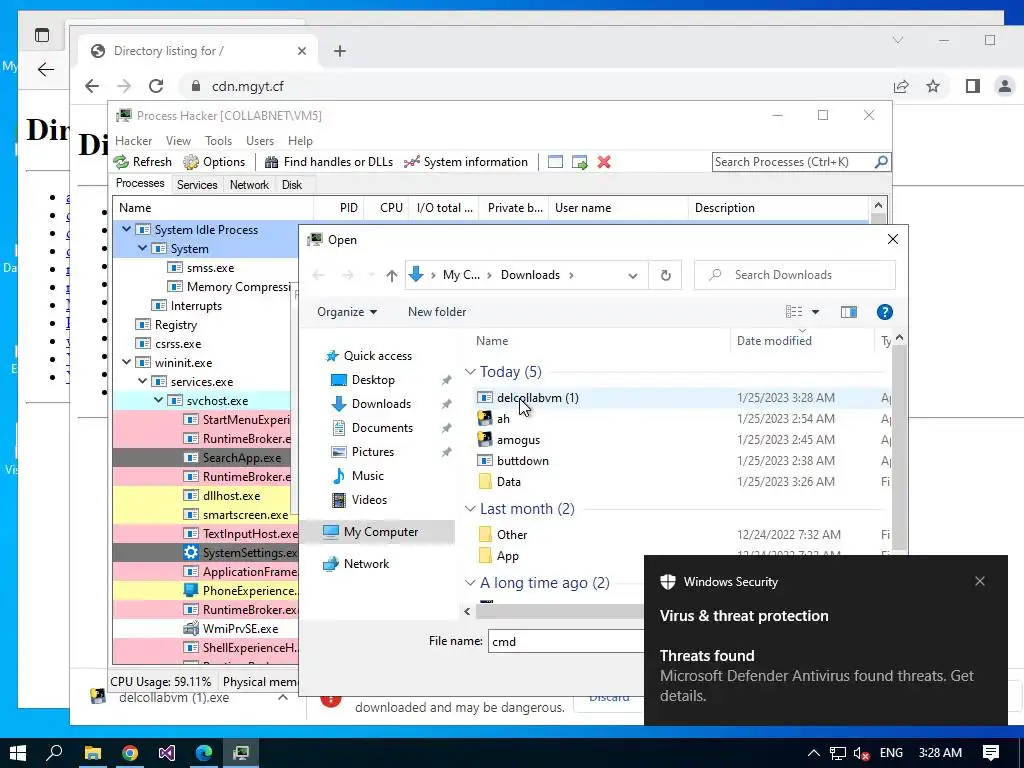This screenshot has height=768, width=1024.
Task: Focus the Search Processes field
Action: (x=793, y=162)
